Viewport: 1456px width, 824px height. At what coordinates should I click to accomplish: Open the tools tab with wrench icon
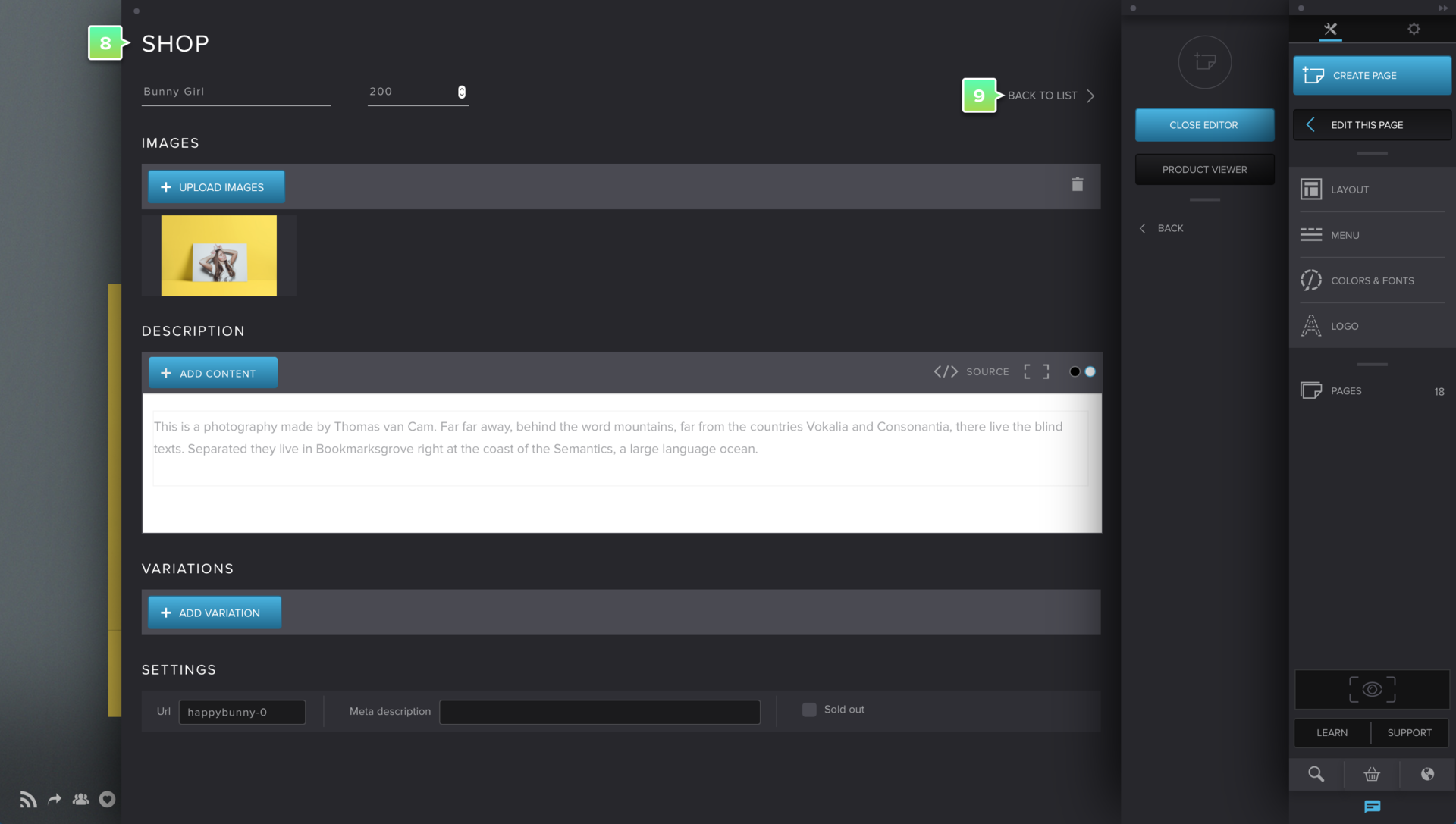(x=1330, y=29)
